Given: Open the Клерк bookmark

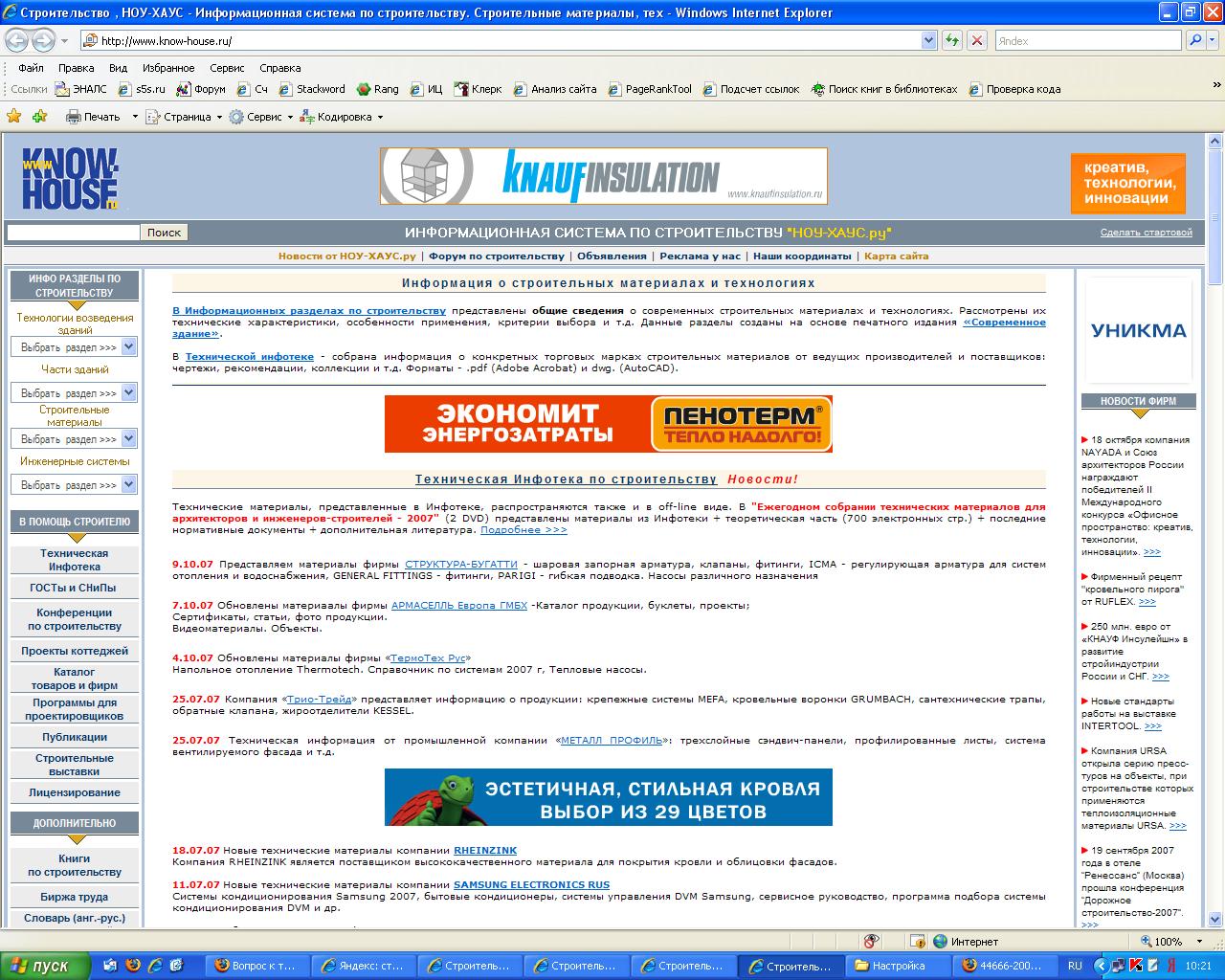Looking at the screenshot, I should click(478, 89).
